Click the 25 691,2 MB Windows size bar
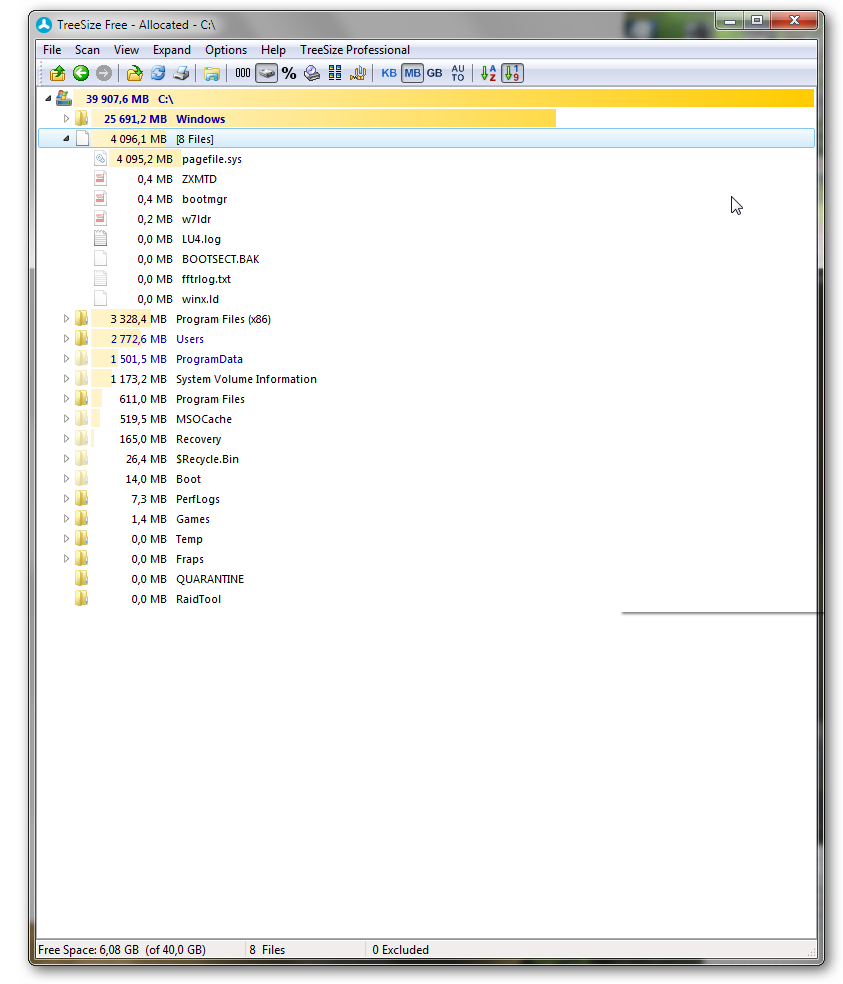 323,119
